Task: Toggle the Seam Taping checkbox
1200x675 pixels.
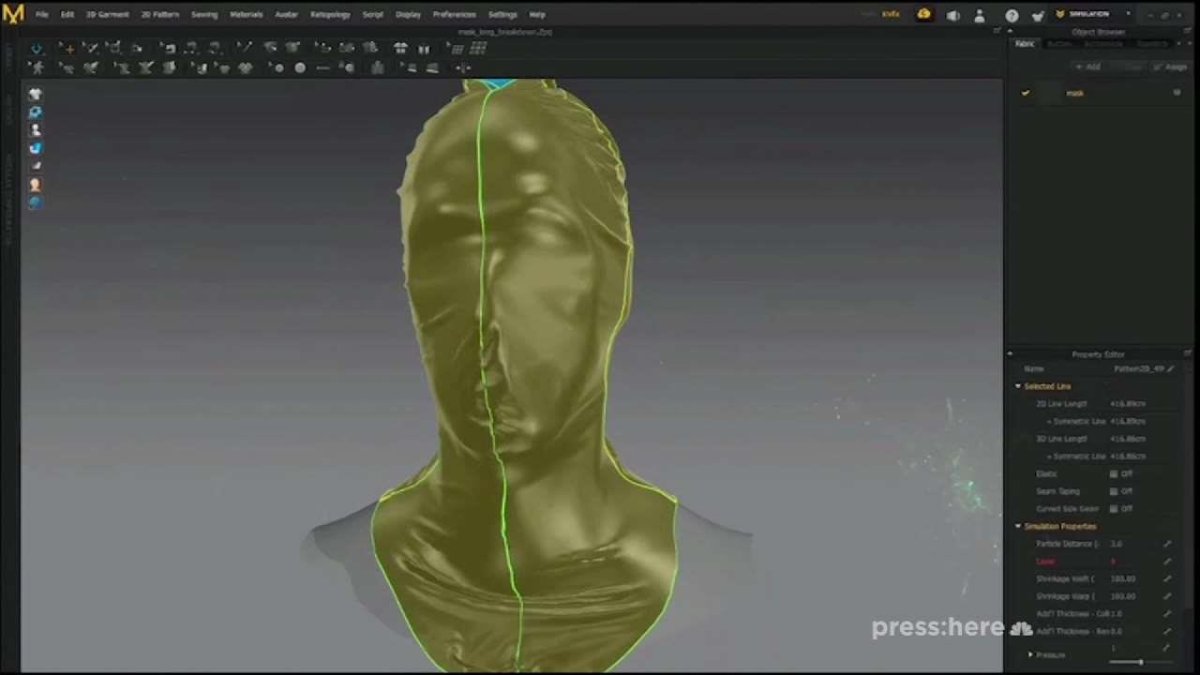Action: pyautogui.click(x=1114, y=491)
